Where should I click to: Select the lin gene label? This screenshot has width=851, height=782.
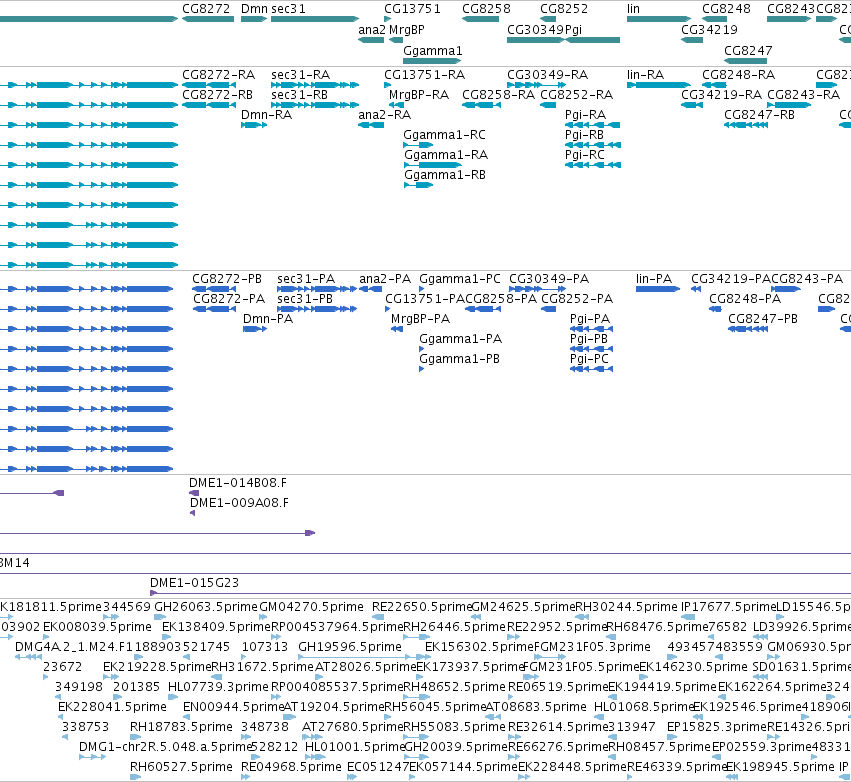click(x=633, y=9)
